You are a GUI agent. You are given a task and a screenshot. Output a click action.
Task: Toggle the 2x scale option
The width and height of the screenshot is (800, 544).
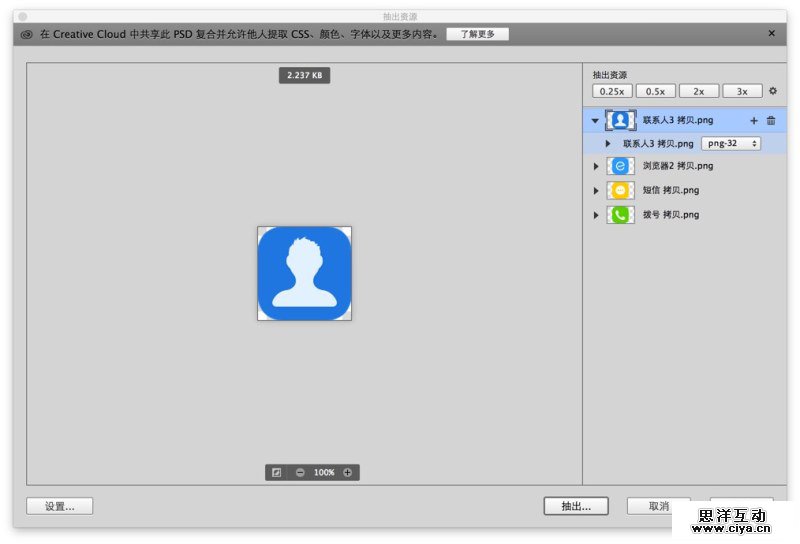coord(698,91)
